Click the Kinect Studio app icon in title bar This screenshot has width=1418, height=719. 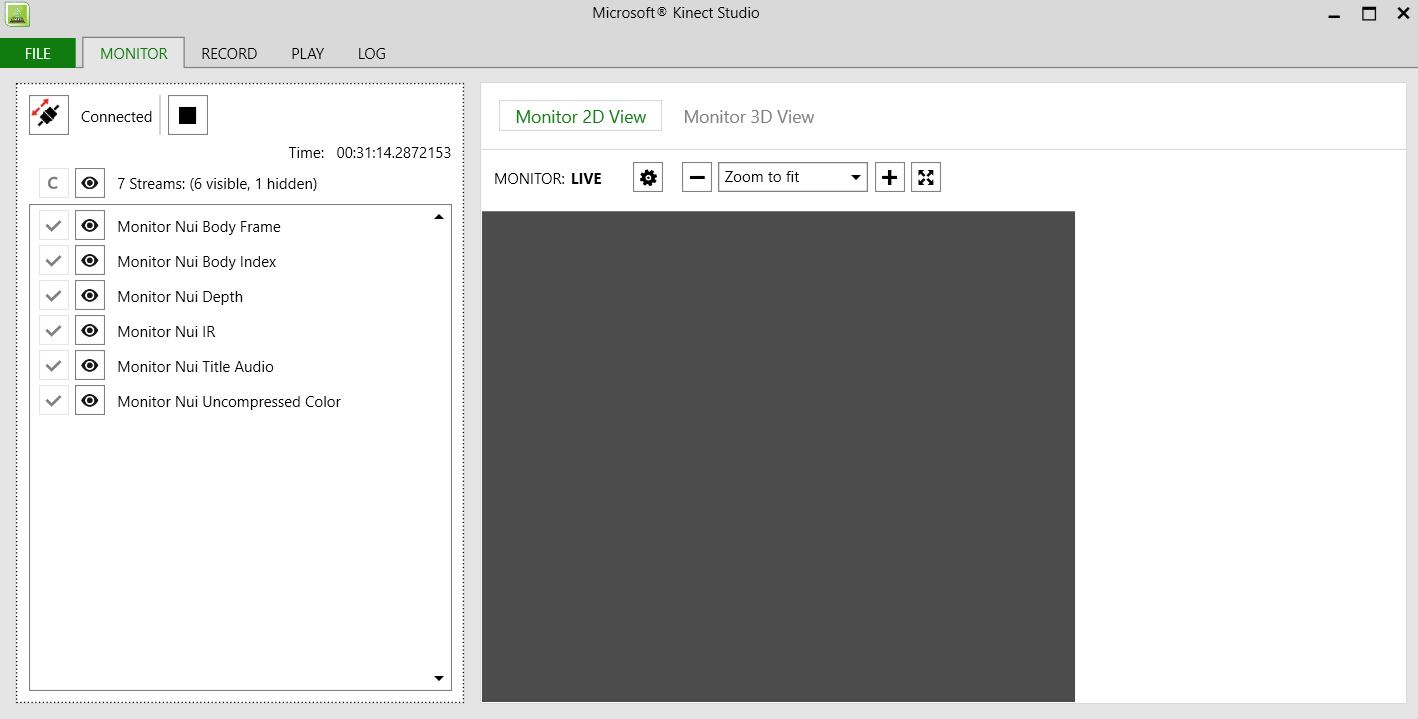pyautogui.click(x=17, y=14)
